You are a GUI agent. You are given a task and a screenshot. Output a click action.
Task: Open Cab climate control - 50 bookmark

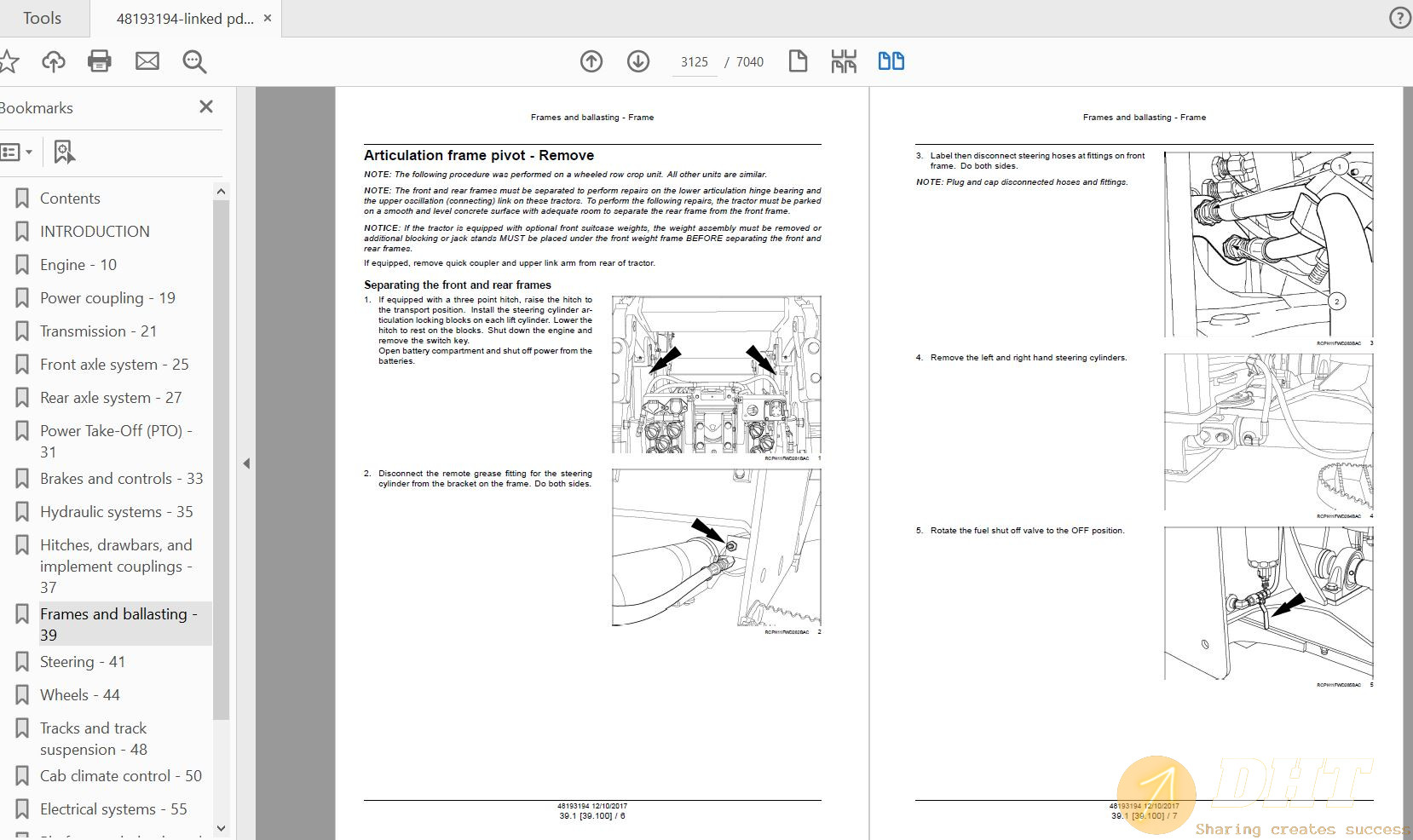click(x=121, y=776)
